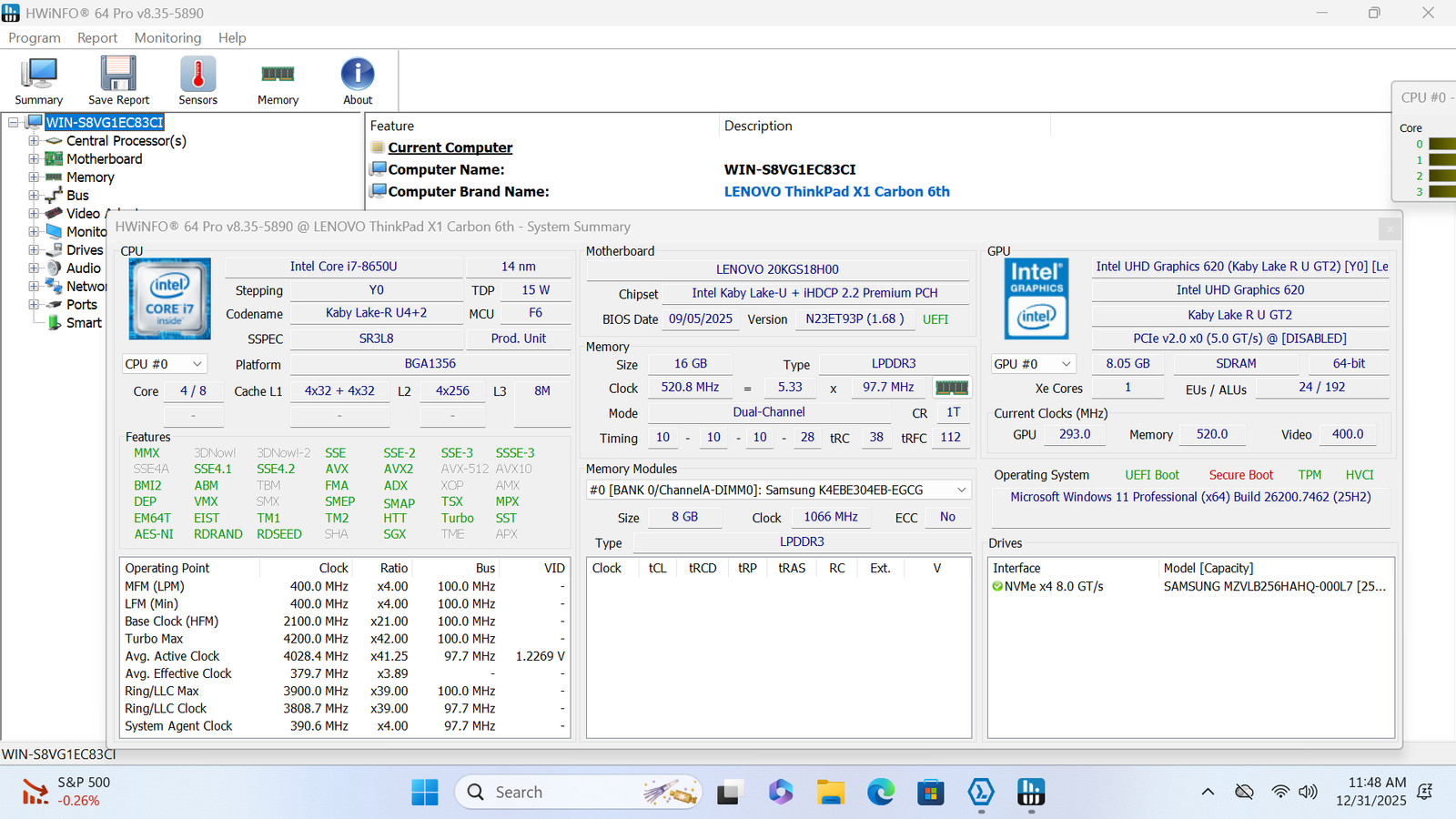Click the Current Computer link
The width and height of the screenshot is (1456, 819).
(450, 147)
